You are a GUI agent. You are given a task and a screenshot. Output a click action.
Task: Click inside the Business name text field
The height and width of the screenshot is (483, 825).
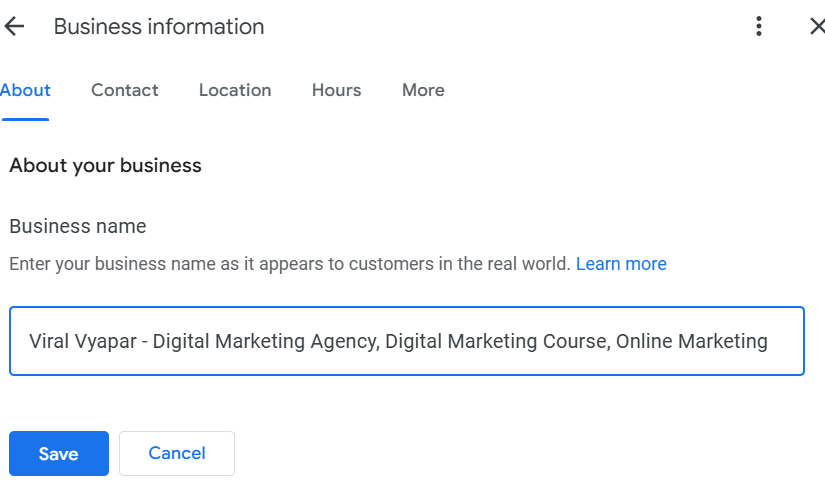pyautogui.click(x=407, y=341)
